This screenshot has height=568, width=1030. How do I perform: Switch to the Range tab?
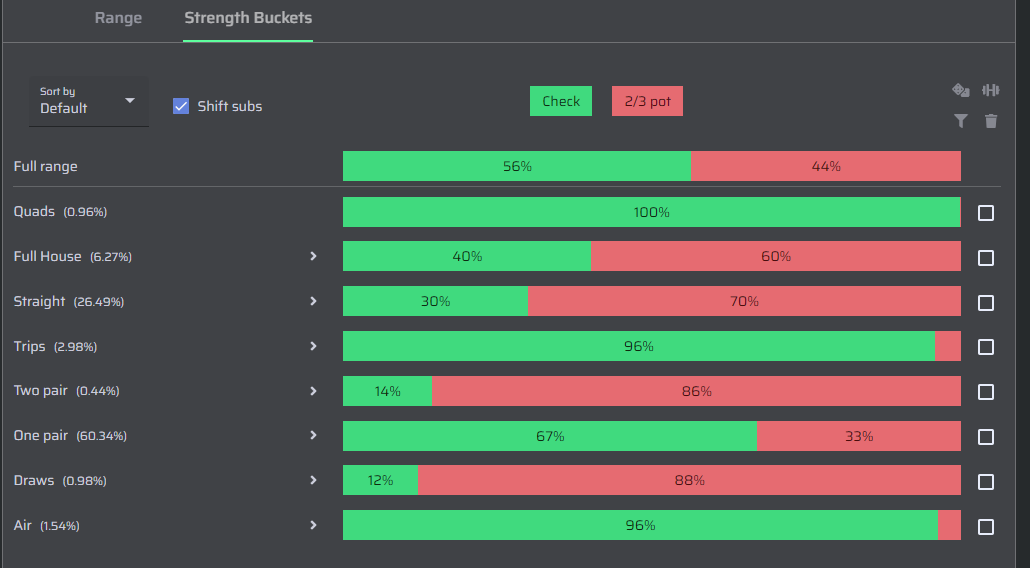coord(118,18)
